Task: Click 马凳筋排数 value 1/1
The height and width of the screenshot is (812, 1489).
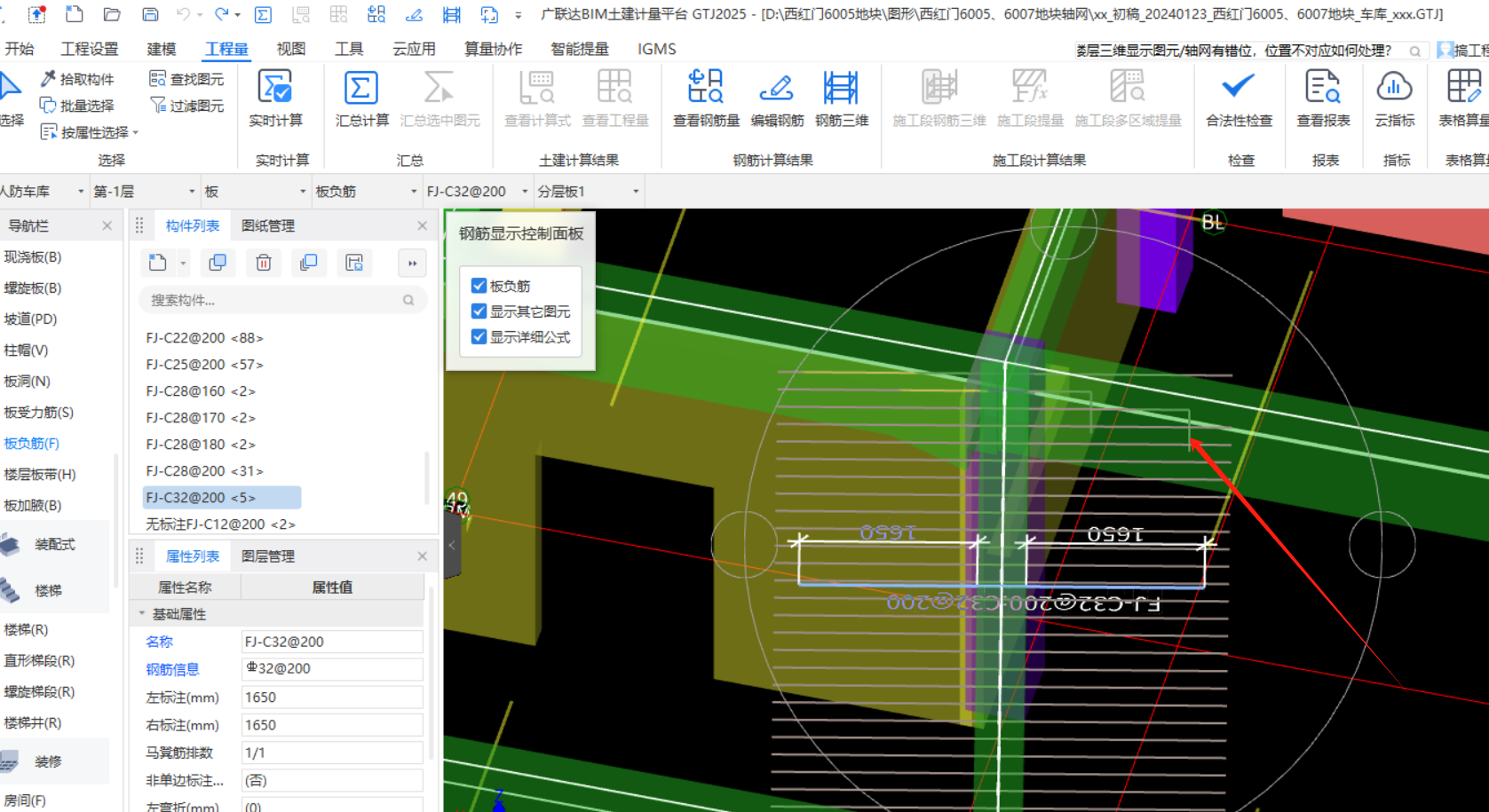Action: point(332,753)
